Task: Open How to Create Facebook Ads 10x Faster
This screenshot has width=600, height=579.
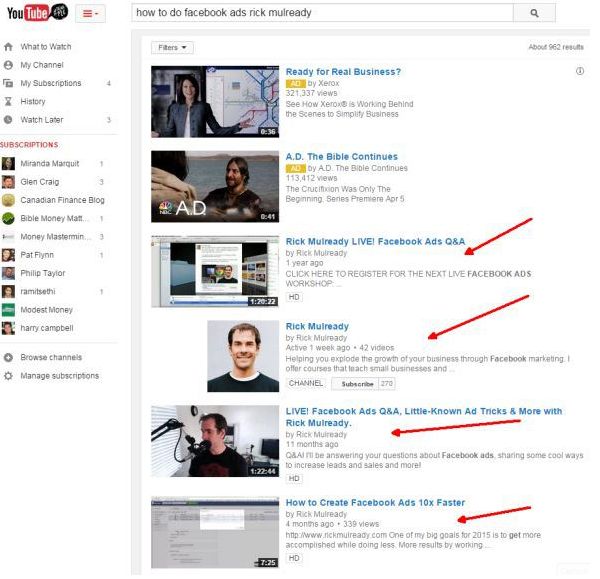Action: (375, 502)
